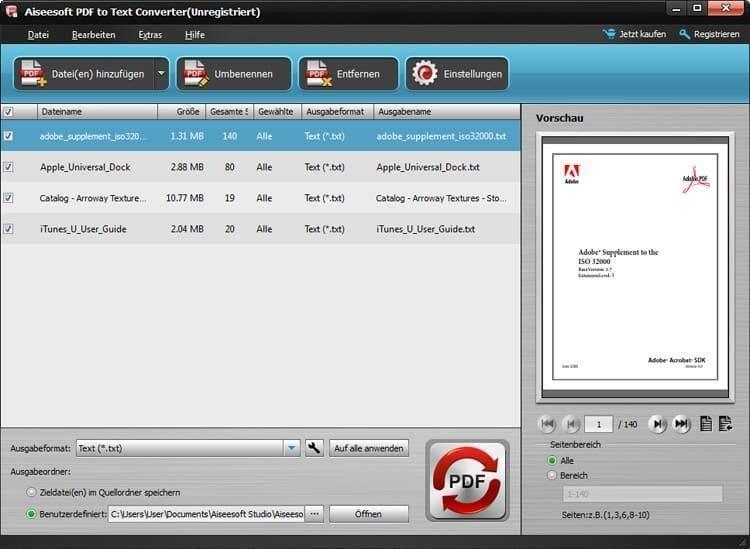750x549 pixels.
Task: Click the Auf alle anwenden button
Action: tap(369, 448)
